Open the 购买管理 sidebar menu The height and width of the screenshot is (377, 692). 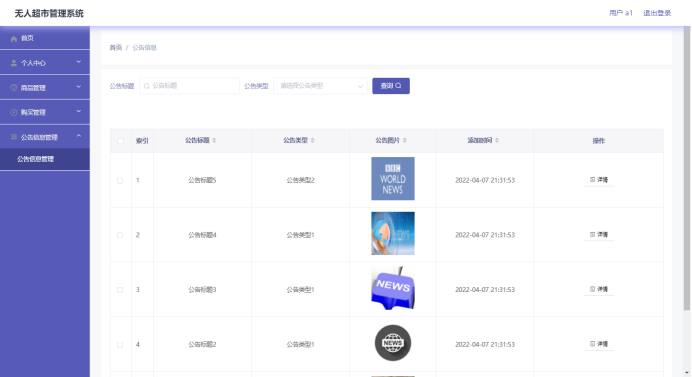(x=45, y=112)
